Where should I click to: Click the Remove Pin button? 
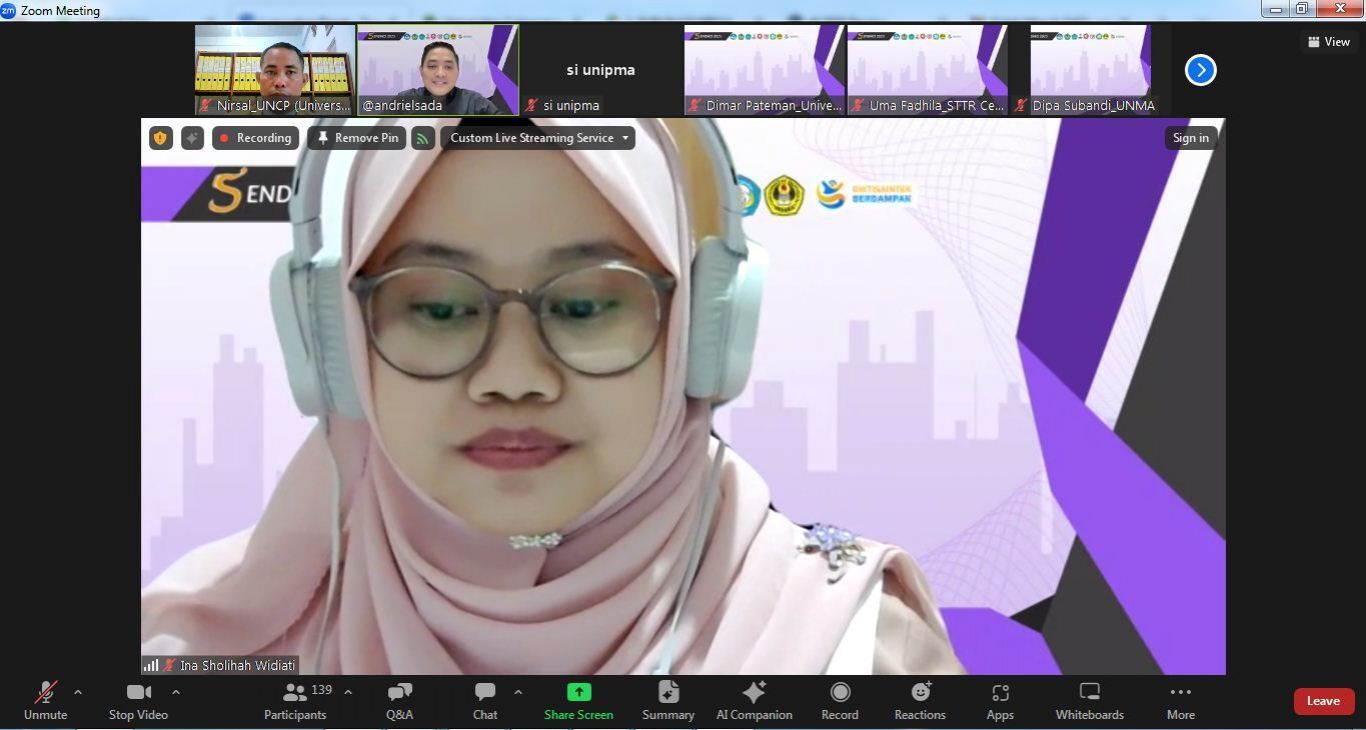[357, 138]
